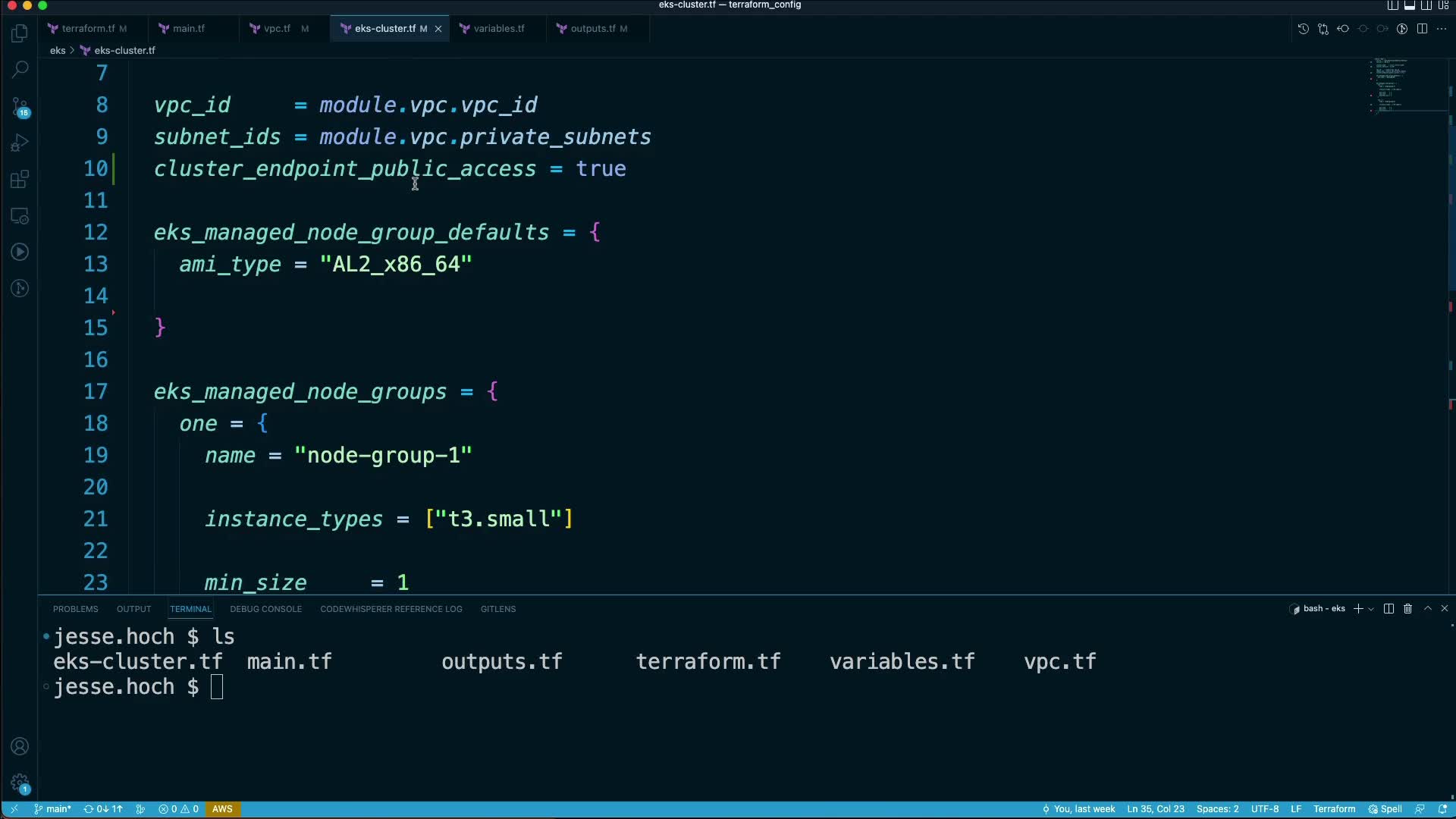Open editor more actions ellipsis menu
This screenshot has height=819, width=1456.
pyautogui.click(x=1442, y=29)
